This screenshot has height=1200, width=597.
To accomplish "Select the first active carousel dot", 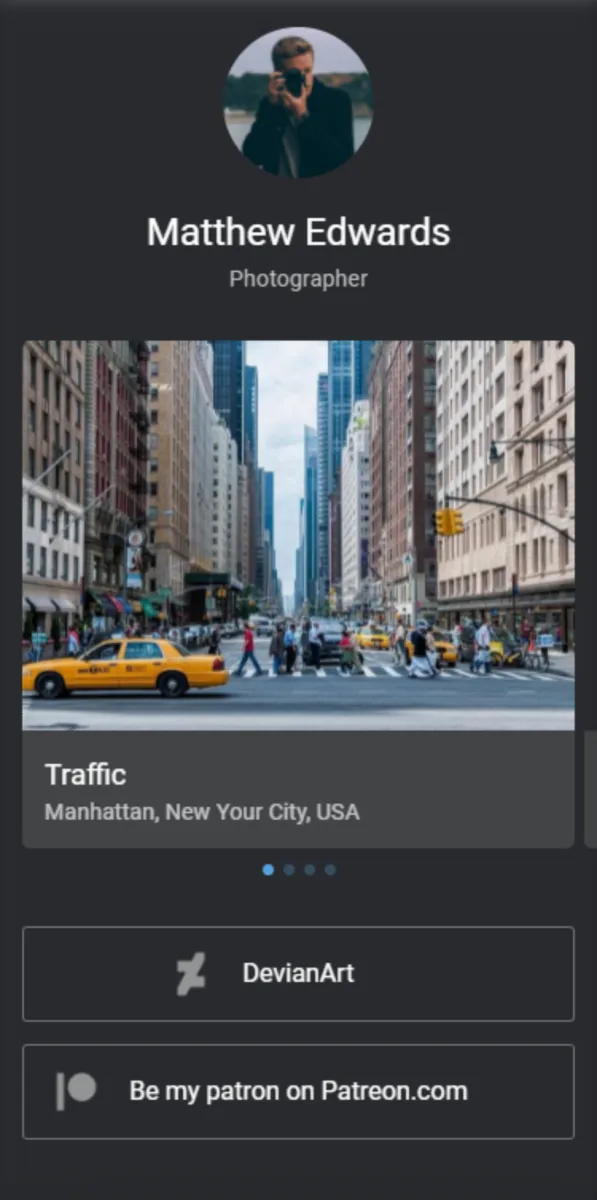I will (x=268, y=870).
